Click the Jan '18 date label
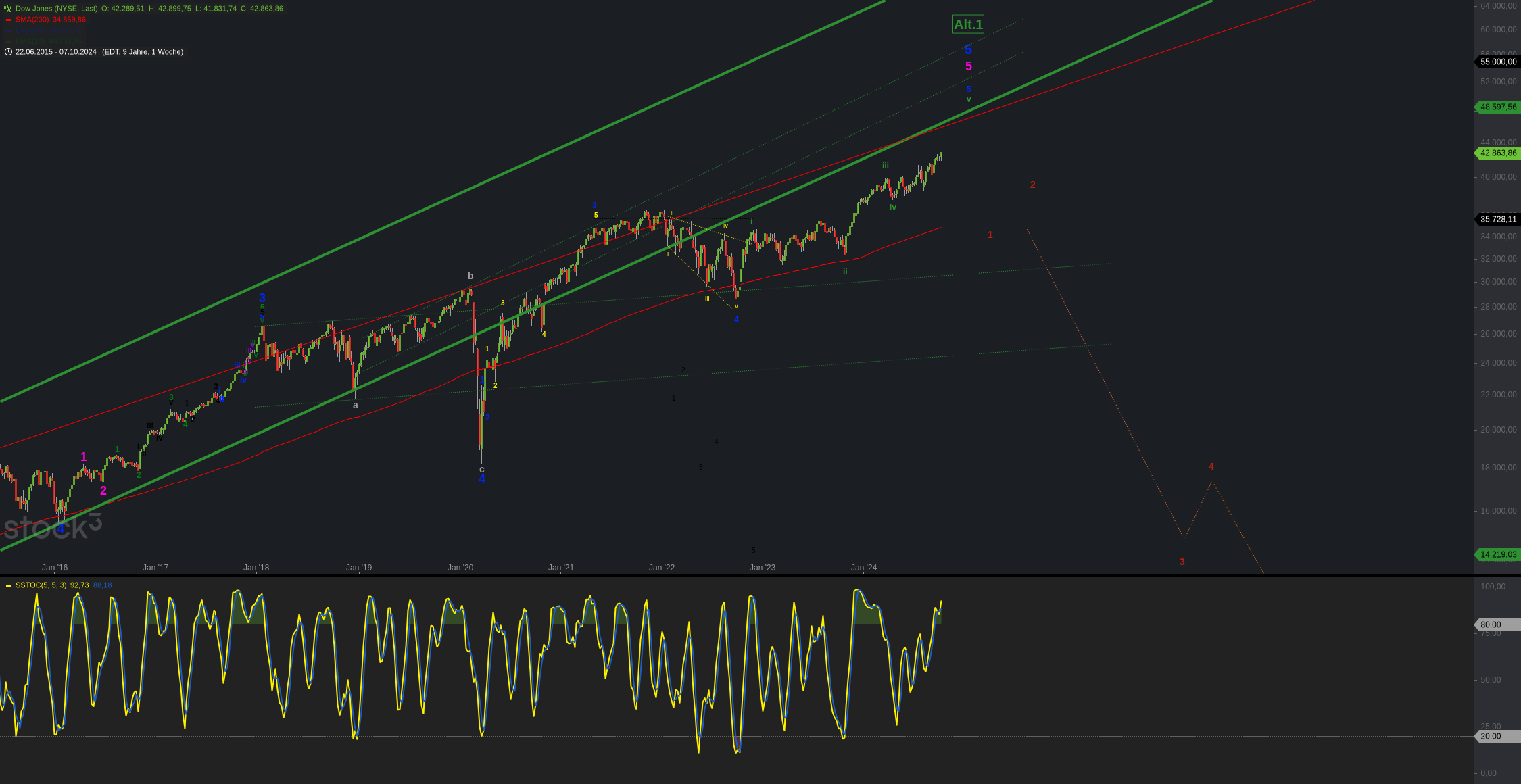1521x784 pixels. (256, 568)
